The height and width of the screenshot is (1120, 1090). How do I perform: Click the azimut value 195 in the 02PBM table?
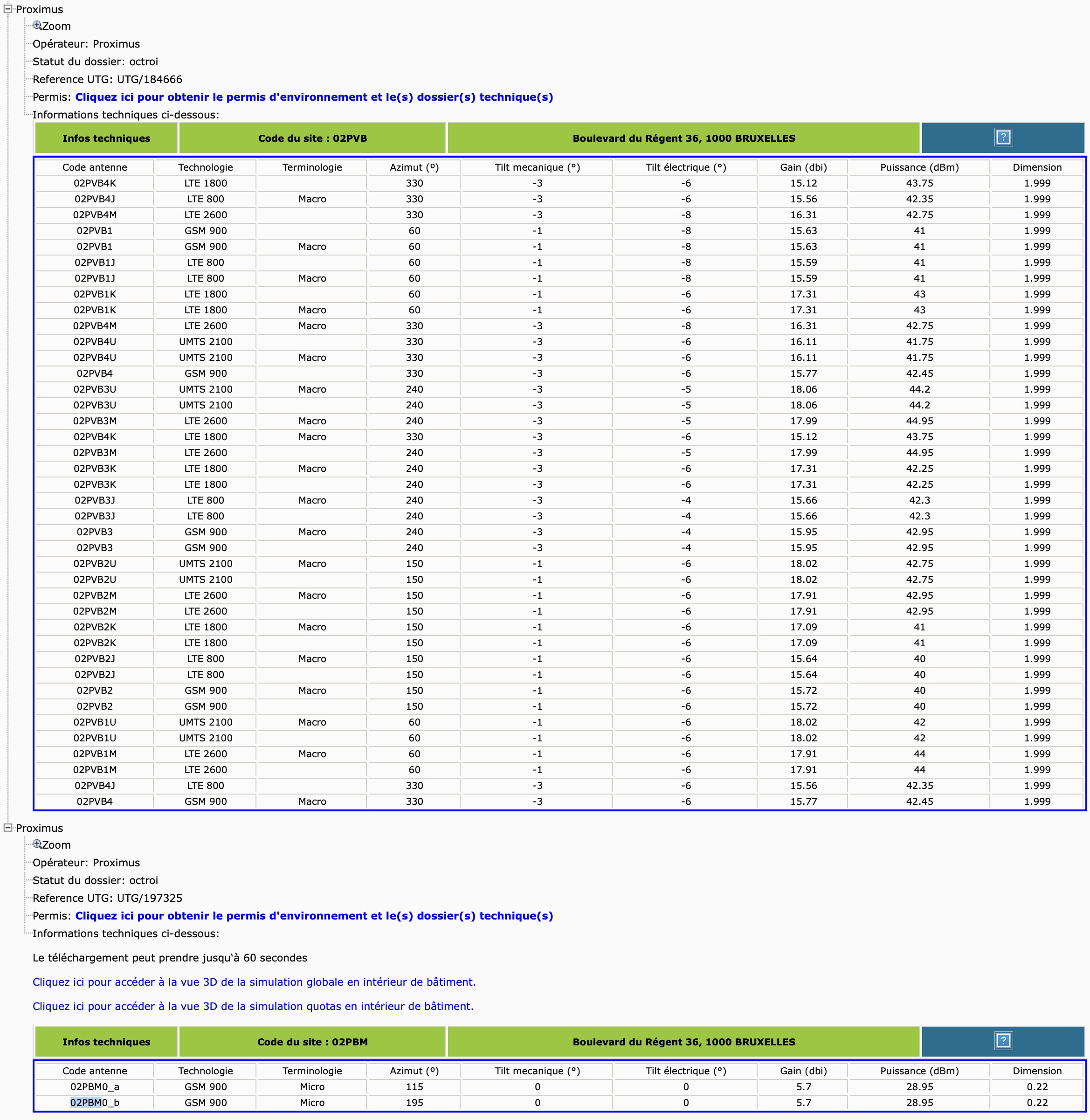pyautogui.click(x=414, y=1103)
